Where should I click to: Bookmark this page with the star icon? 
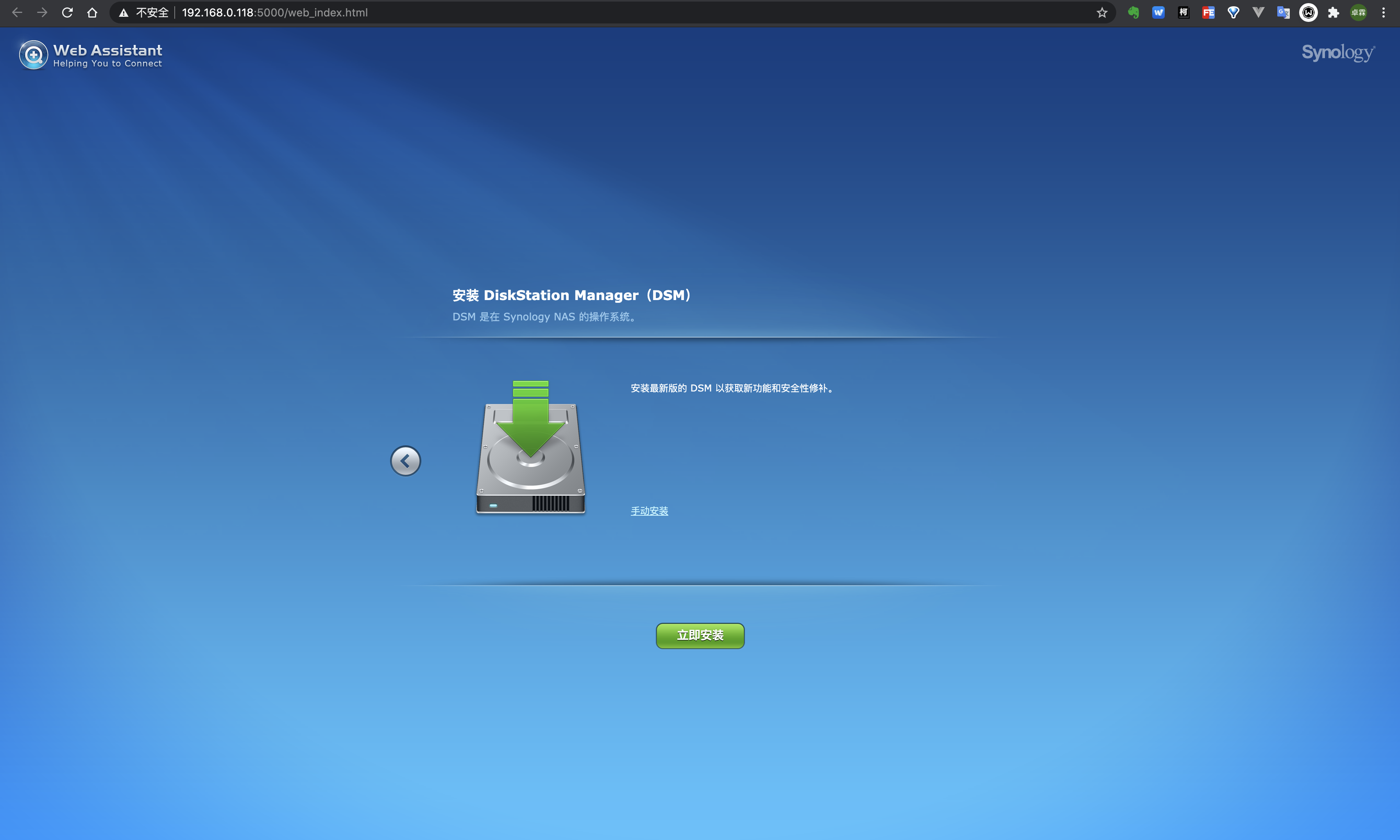click(x=1102, y=13)
